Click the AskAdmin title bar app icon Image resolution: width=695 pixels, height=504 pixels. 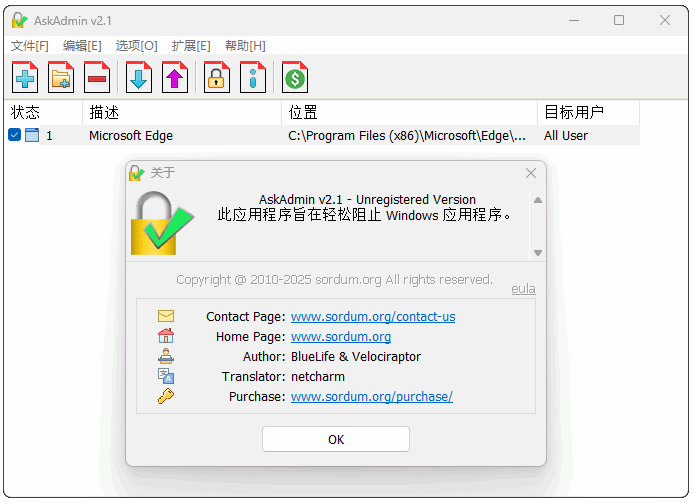pos(20,20)
